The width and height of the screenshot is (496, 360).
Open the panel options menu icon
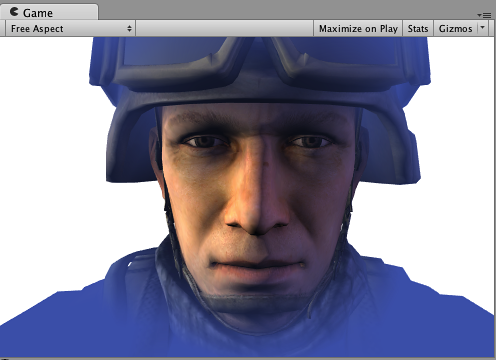[x=484, y=15]
